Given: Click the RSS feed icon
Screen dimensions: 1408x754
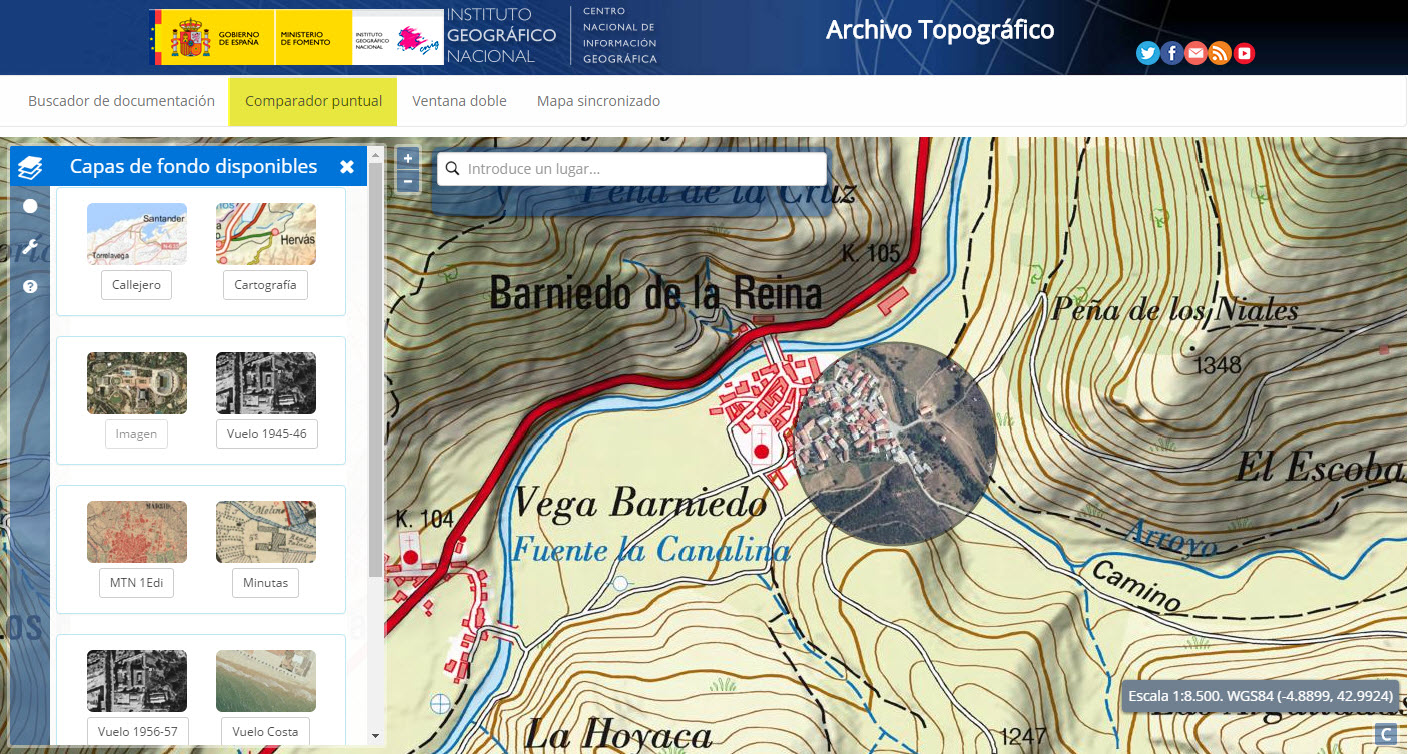Looking at the screenshot, I should [x=1220, y=53].
